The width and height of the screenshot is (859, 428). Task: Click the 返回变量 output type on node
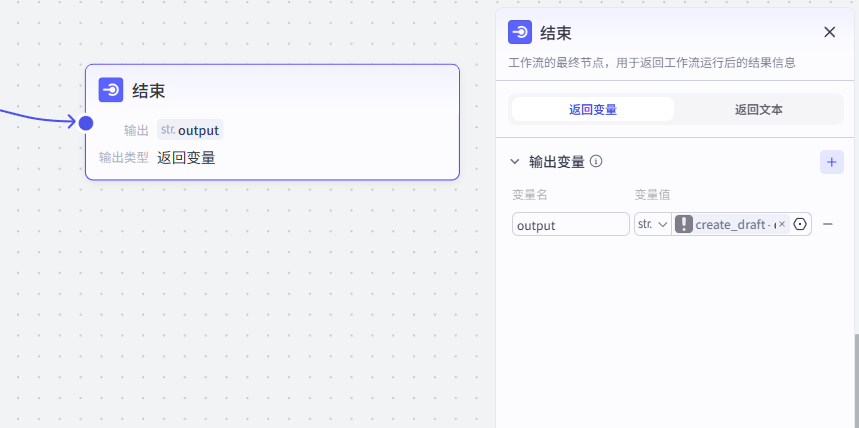point(186,157)
